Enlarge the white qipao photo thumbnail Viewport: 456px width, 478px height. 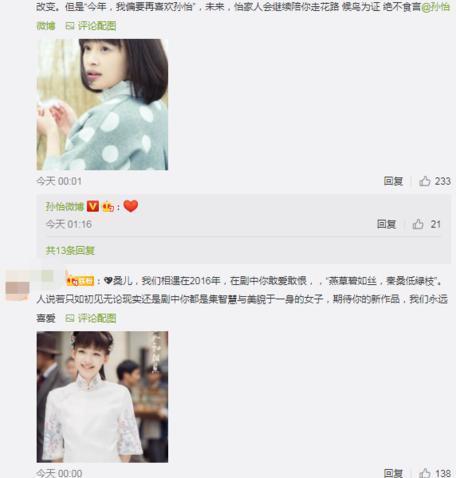[x=102, y=397]
